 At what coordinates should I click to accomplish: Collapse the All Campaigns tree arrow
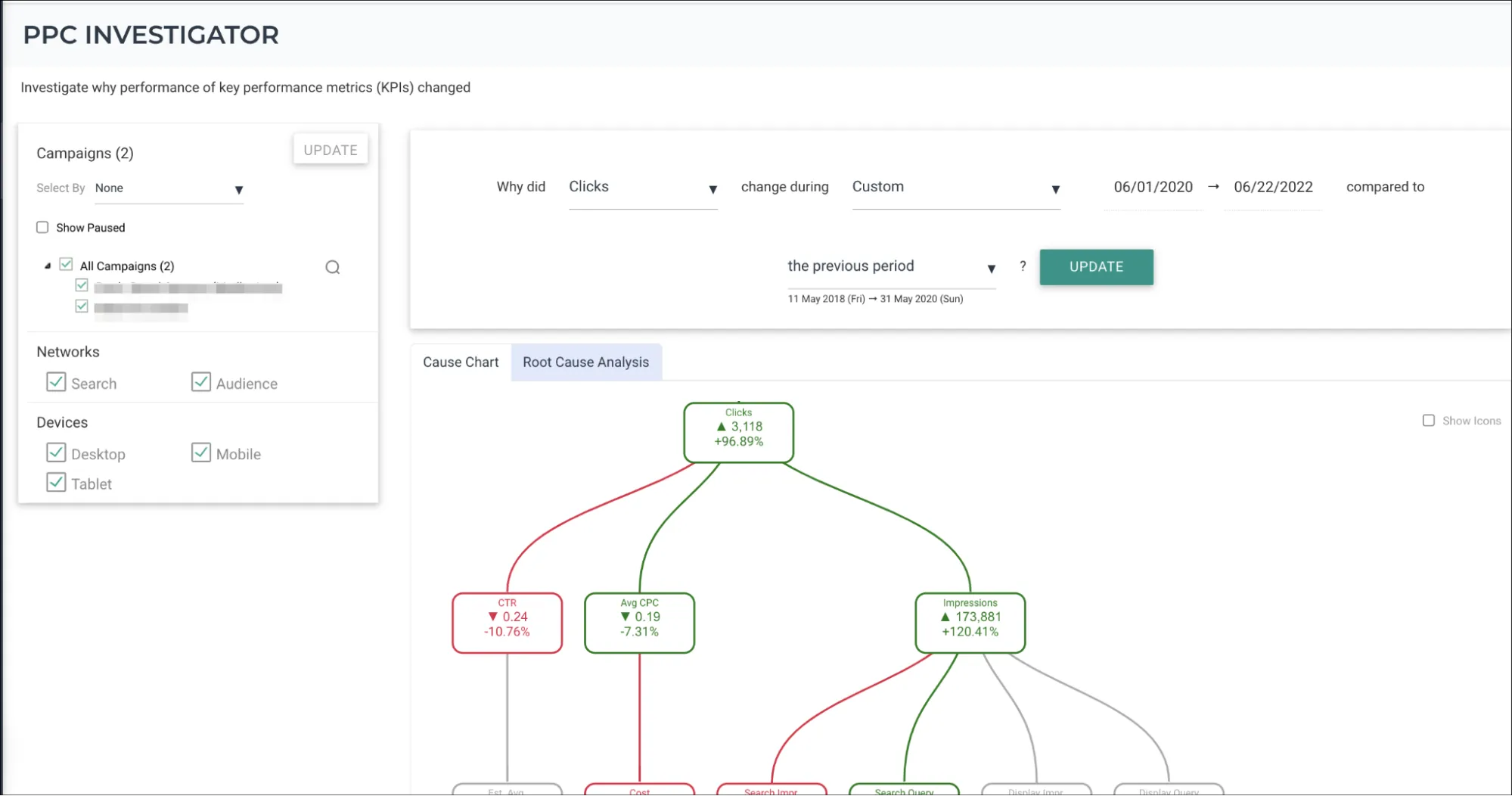tap(48, 266)
